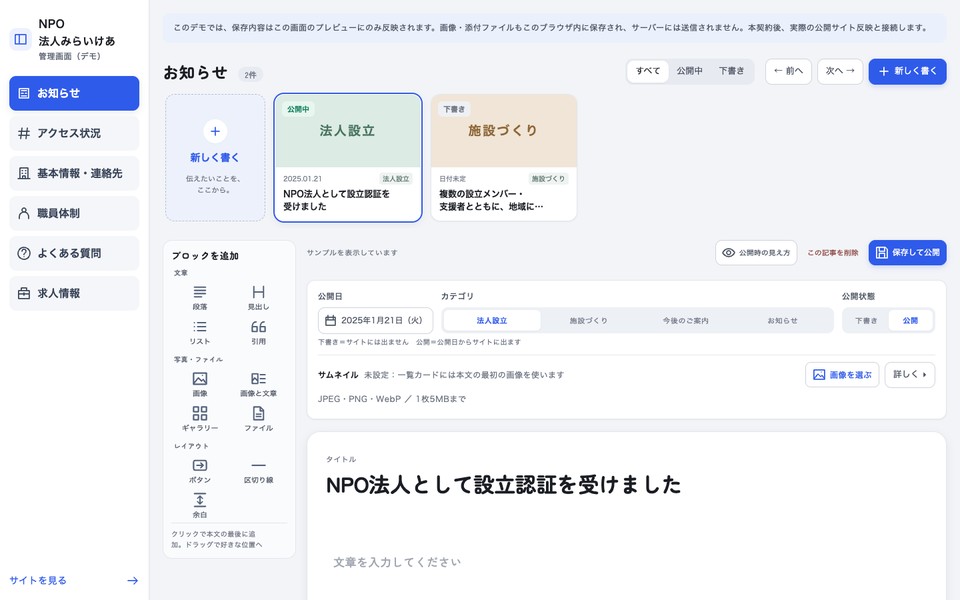960x600 pixels.
Task: Add a 区切り線 divider block
Action: 258,471
